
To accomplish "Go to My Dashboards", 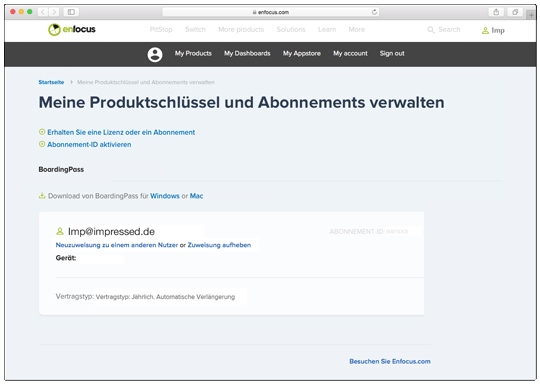I will pos(247,53).
